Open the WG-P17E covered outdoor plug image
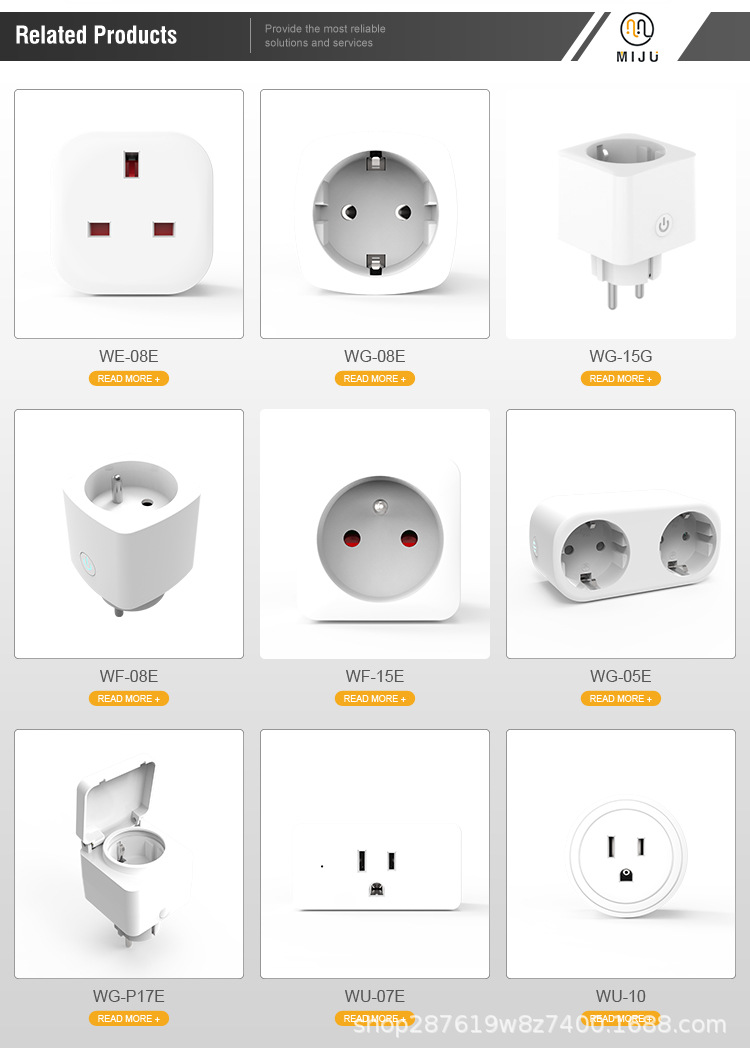Viewport: 750px width, 1055px height. tap(129, 854)
